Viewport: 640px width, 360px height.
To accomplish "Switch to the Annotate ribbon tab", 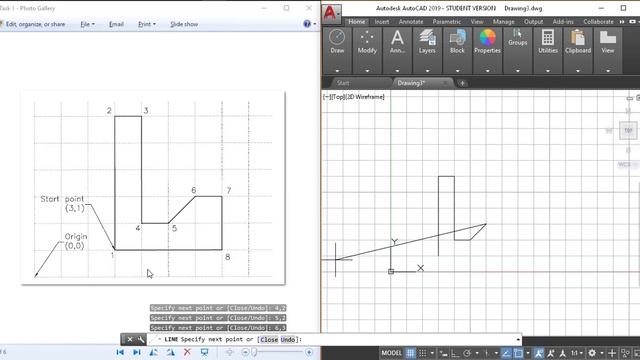I will coord(411,22).
